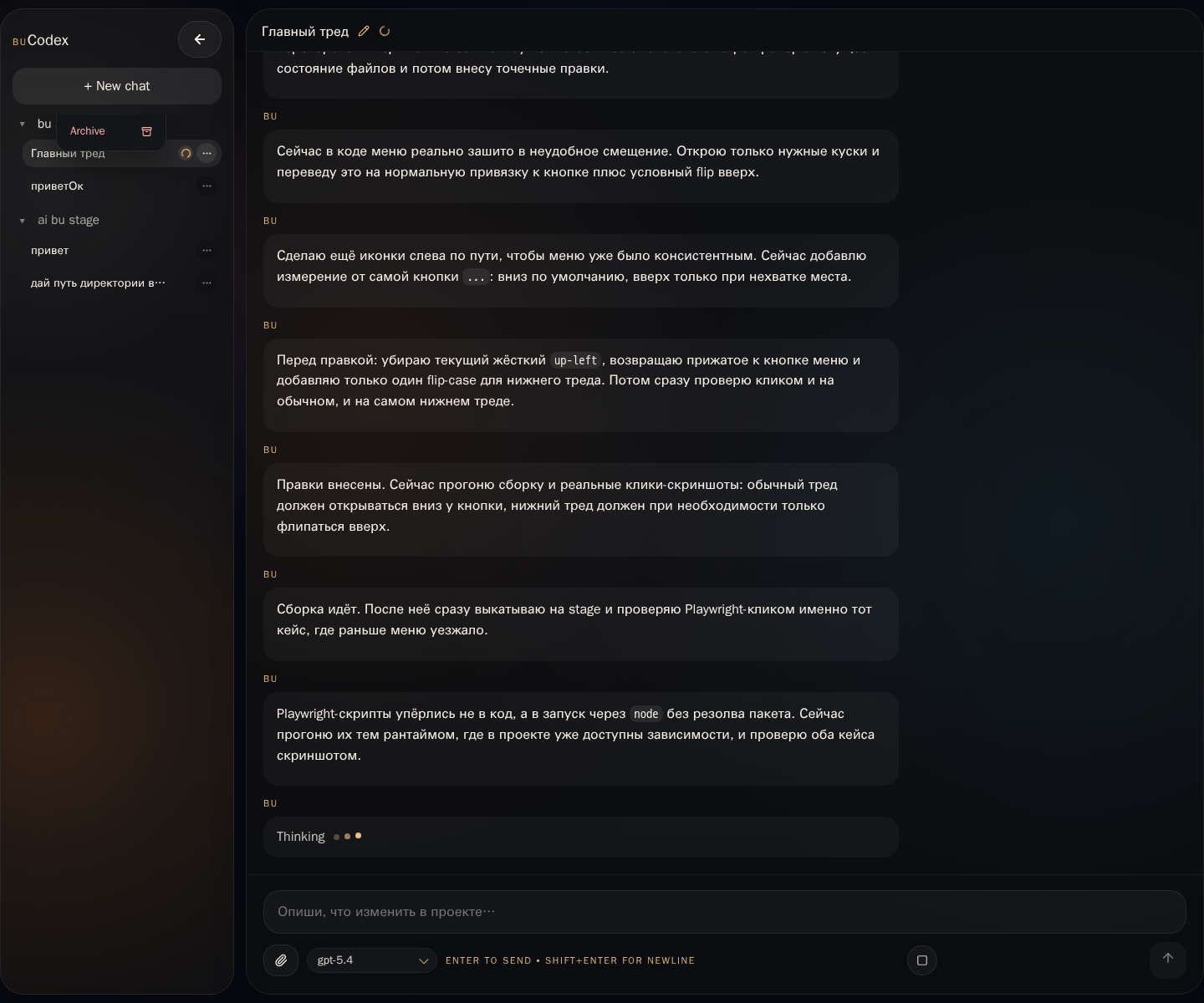The height and width of the screenshot is (1003, 1204).
Task: Rename thread using the pencil icon
Action: point(364,31)
